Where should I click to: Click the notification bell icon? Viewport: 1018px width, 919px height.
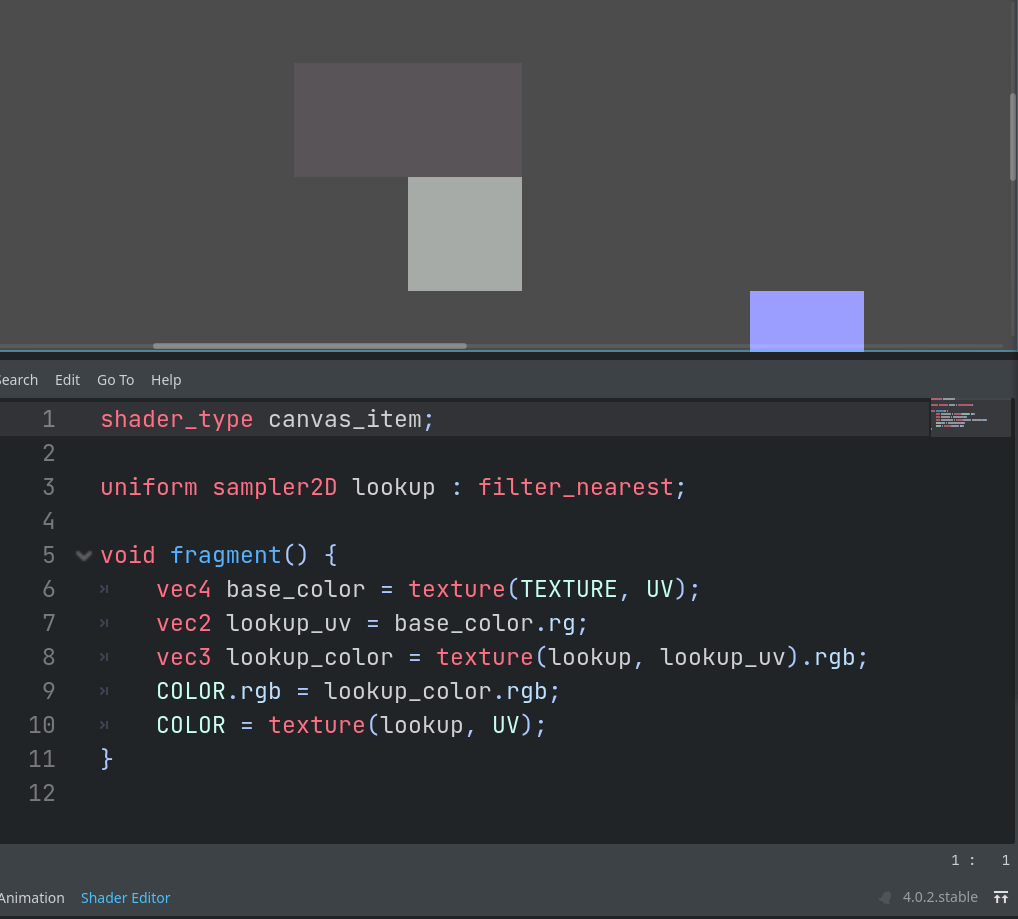[884, 897]
